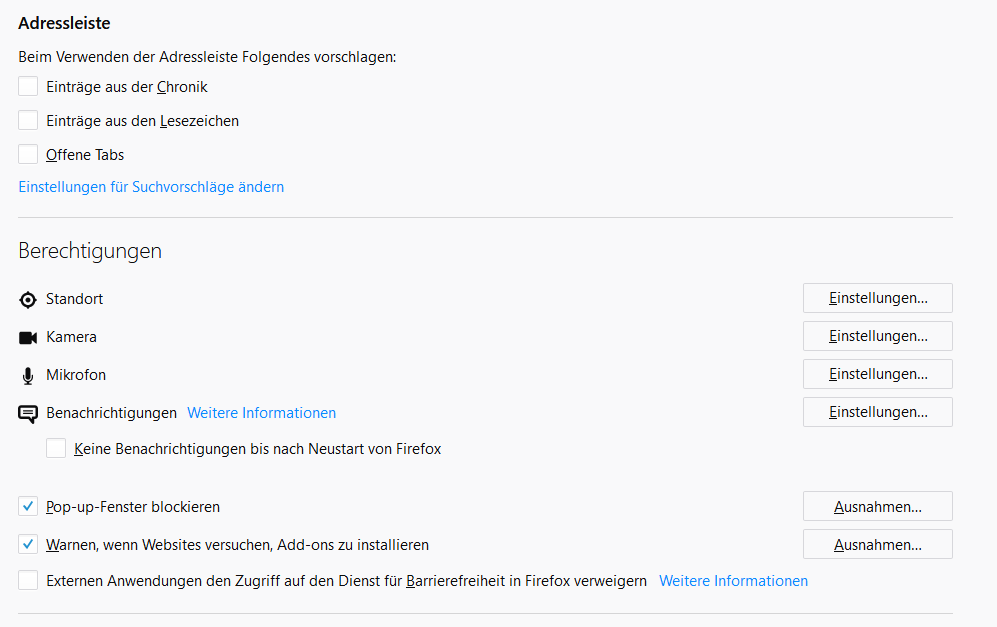Enable Einträge aus der Chronik checkbox
Screen dimensions: 997x627
pos(28,86)
